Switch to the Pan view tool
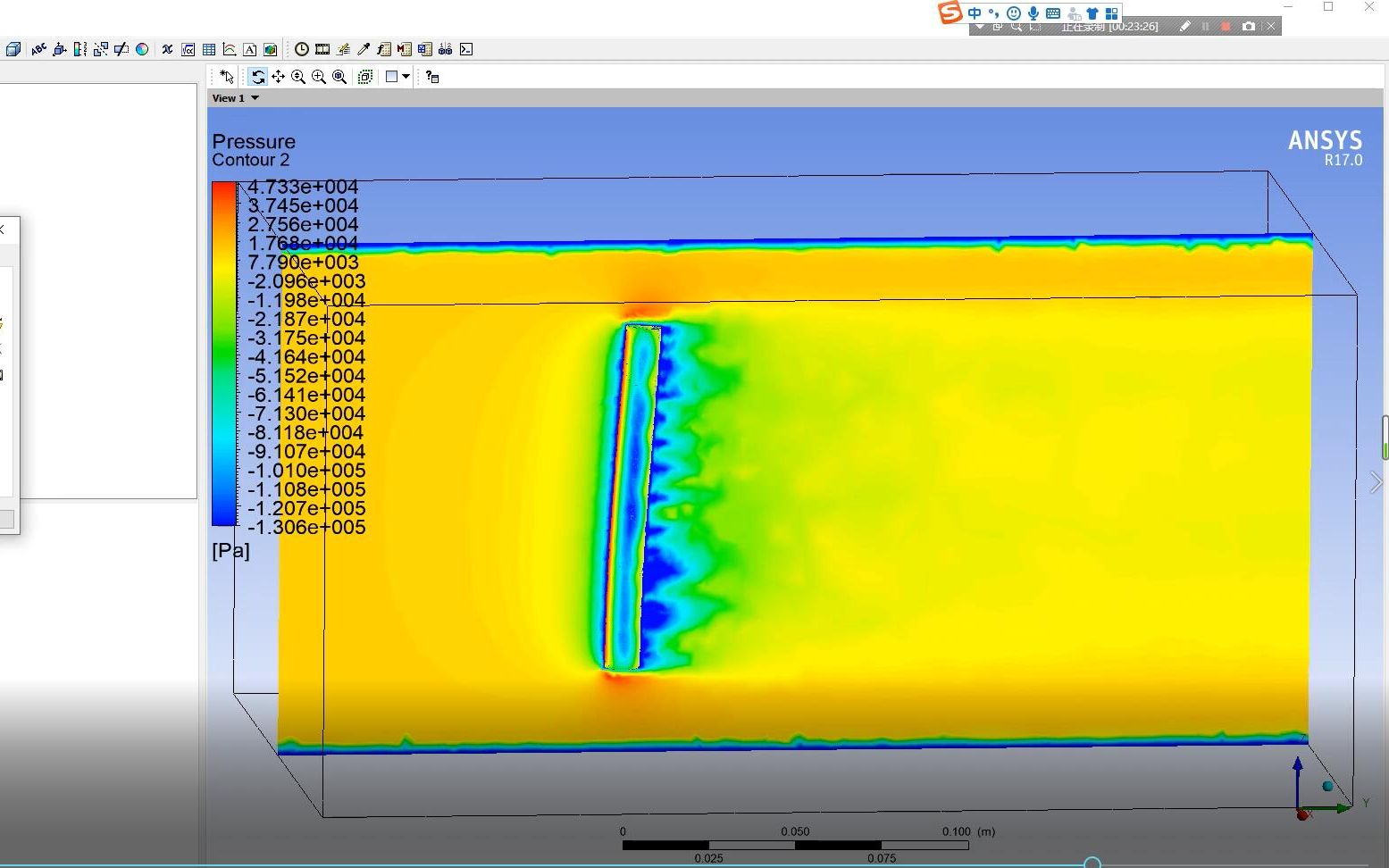Image resolution: width=1389 pixels, height=868 pixels. [278, 77]
